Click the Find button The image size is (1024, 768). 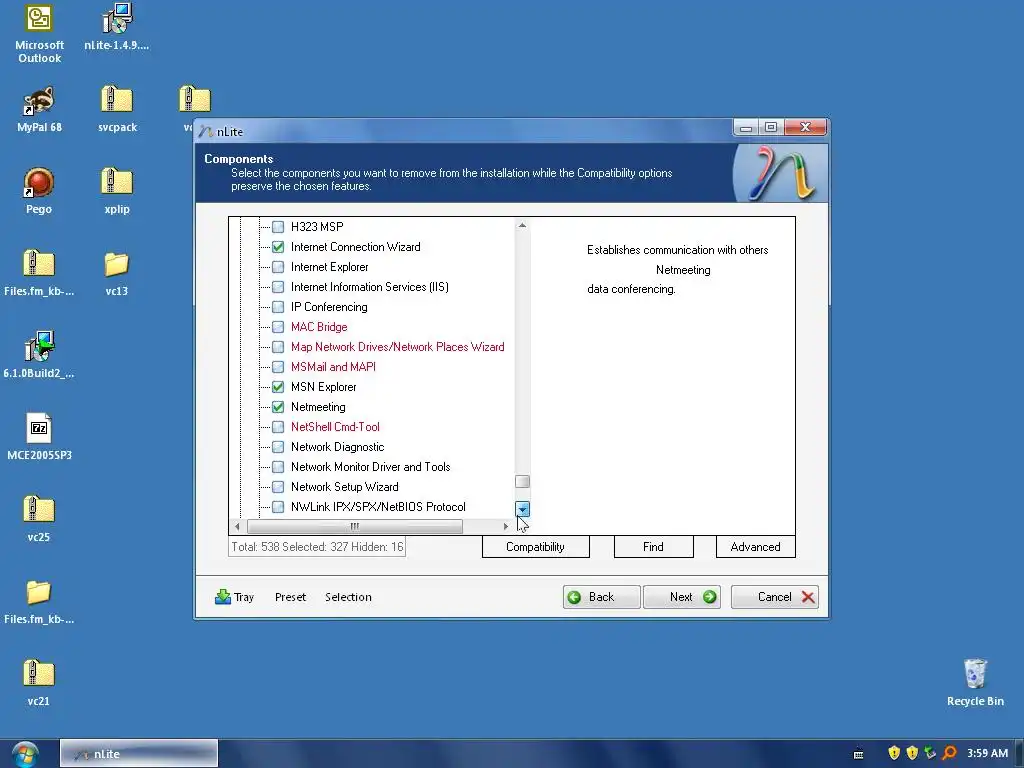pyautogui.click(x=654, y=547)
